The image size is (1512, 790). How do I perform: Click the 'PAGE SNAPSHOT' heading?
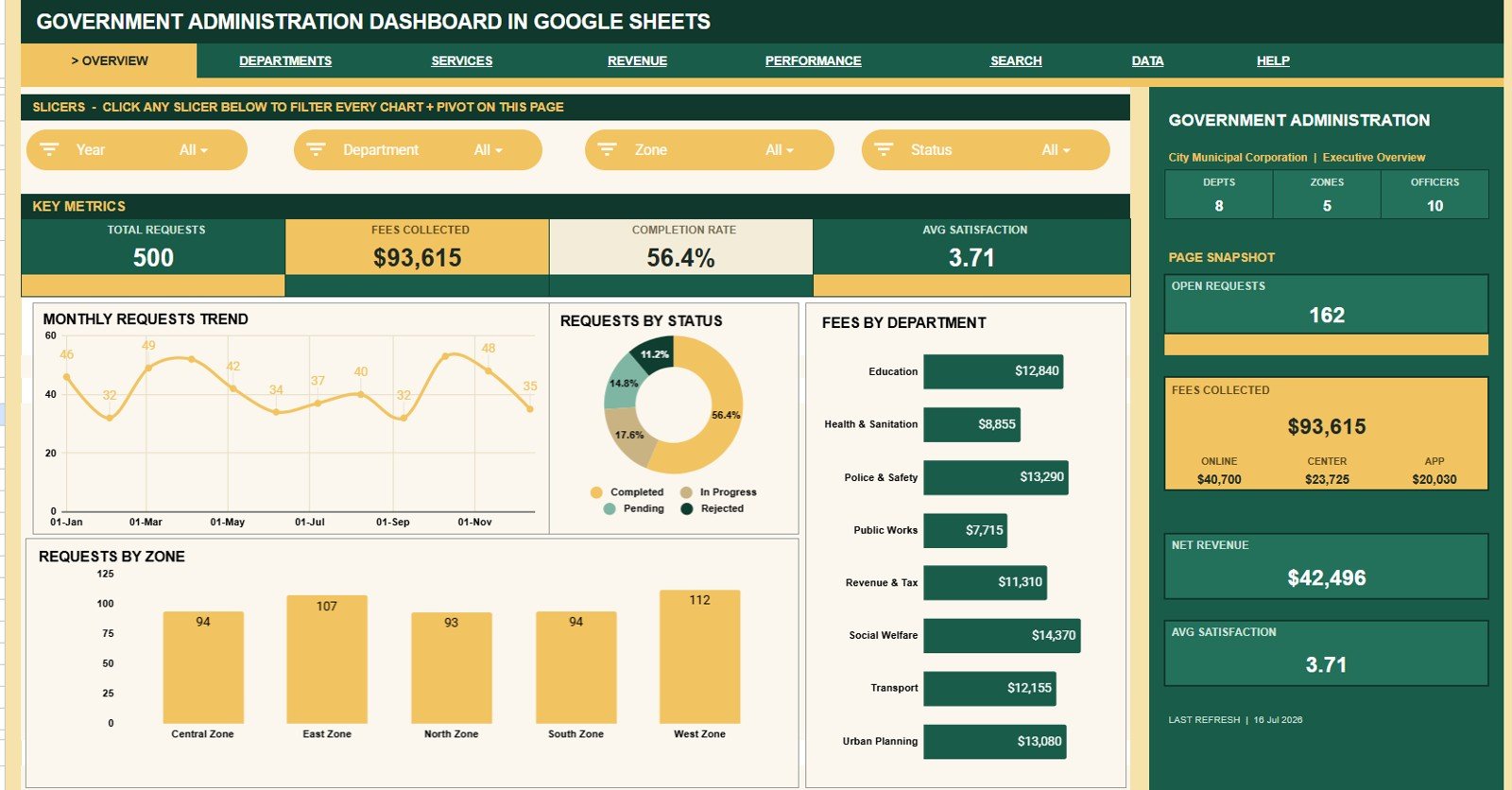[1221, 257]
